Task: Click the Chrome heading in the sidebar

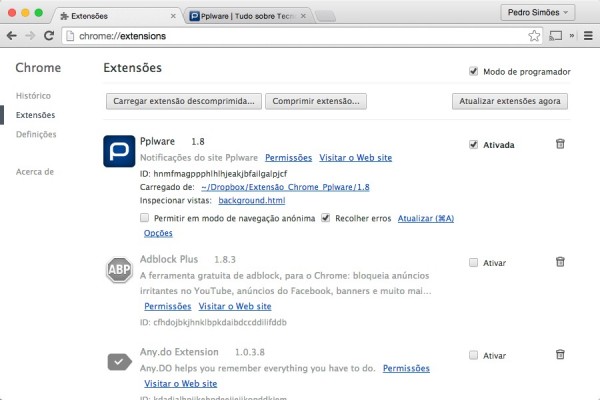Action: (x=38, y=68)
